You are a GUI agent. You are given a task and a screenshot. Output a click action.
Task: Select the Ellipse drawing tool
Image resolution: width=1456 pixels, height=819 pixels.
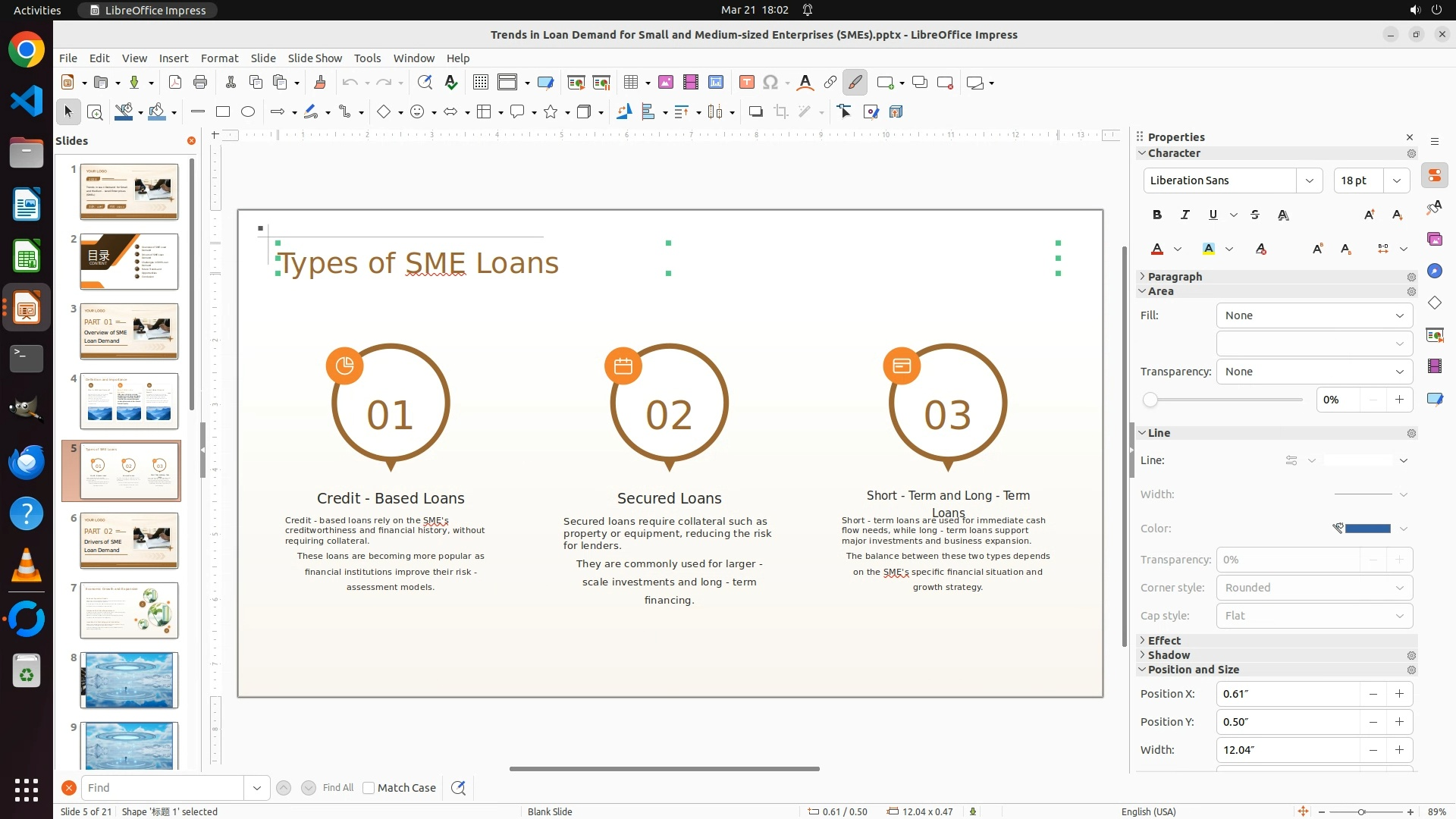[248, 112]
